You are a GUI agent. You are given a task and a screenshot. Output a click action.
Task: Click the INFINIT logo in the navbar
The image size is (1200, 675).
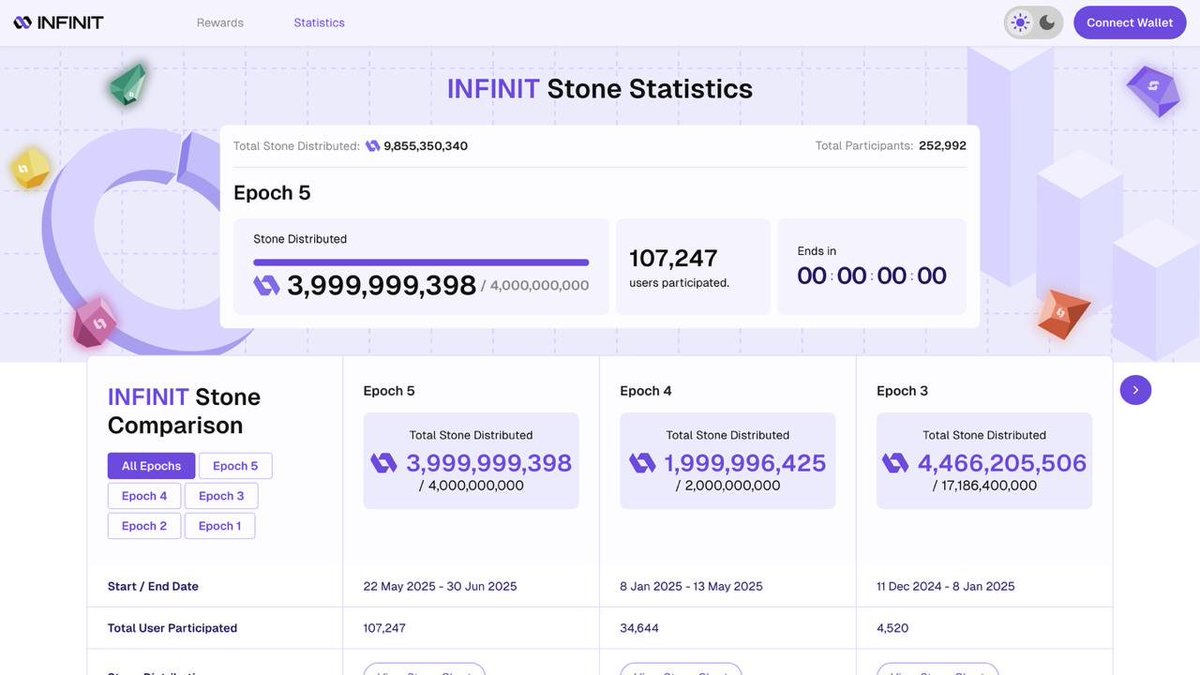pyautogui.click(x=57, y=21)
